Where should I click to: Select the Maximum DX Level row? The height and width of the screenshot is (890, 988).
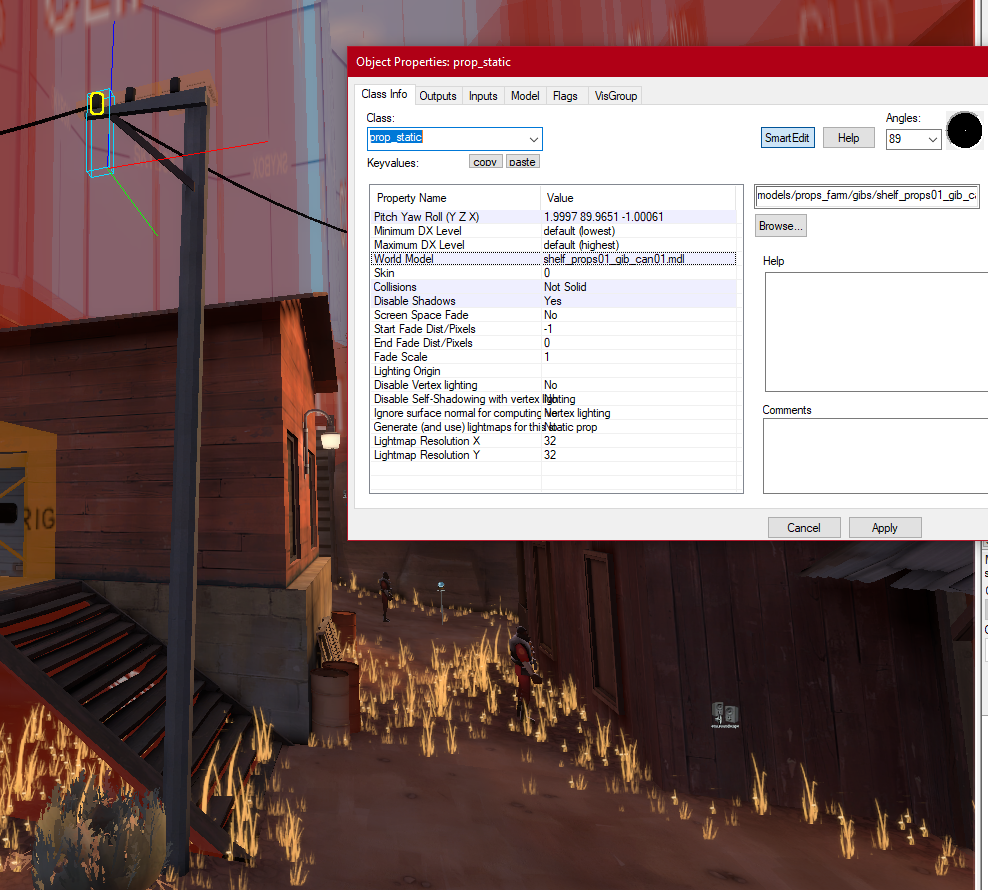click(553, 245)
